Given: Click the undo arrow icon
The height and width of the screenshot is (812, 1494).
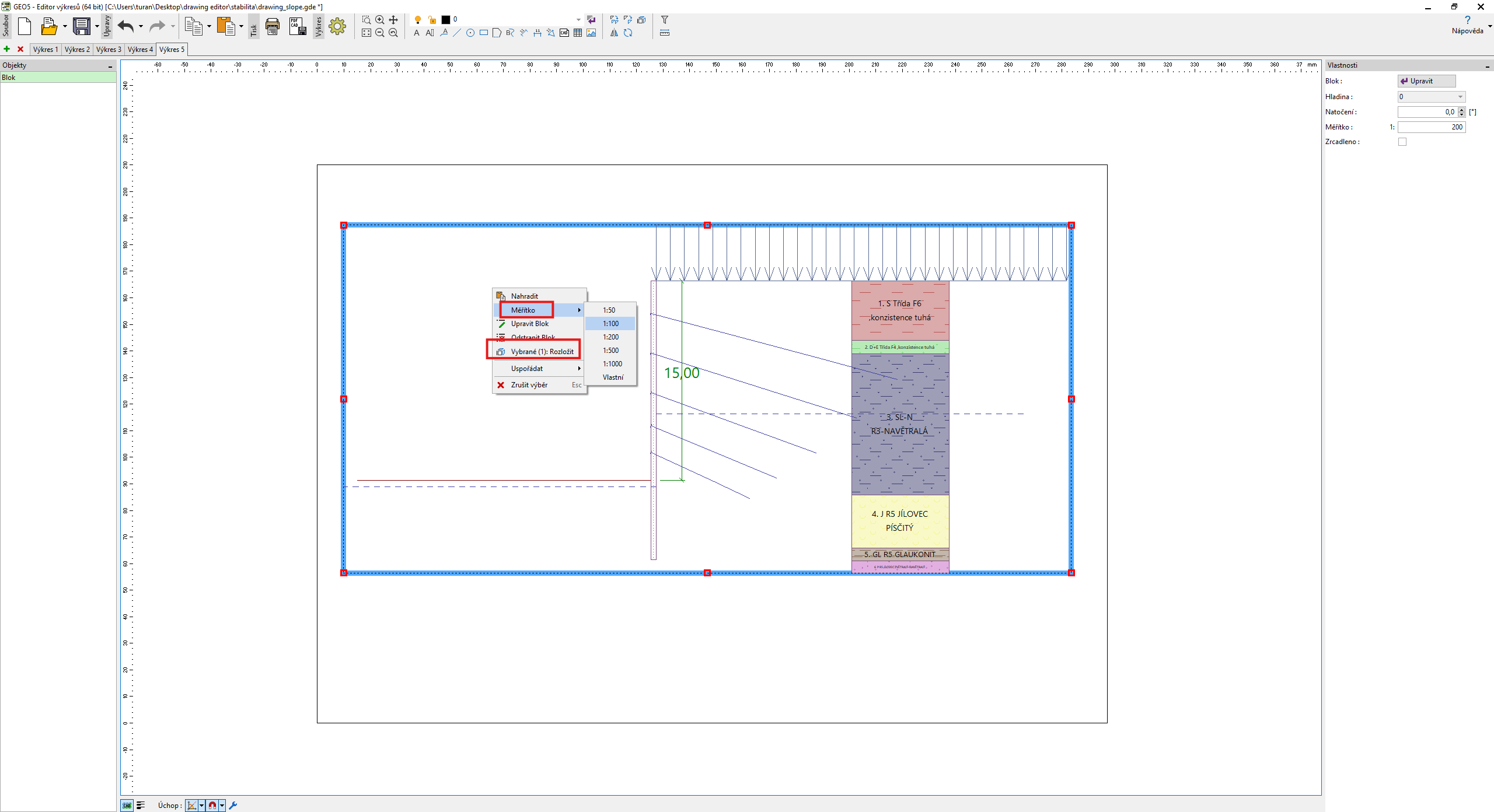Looking at the screenshot, I should 125,26.
